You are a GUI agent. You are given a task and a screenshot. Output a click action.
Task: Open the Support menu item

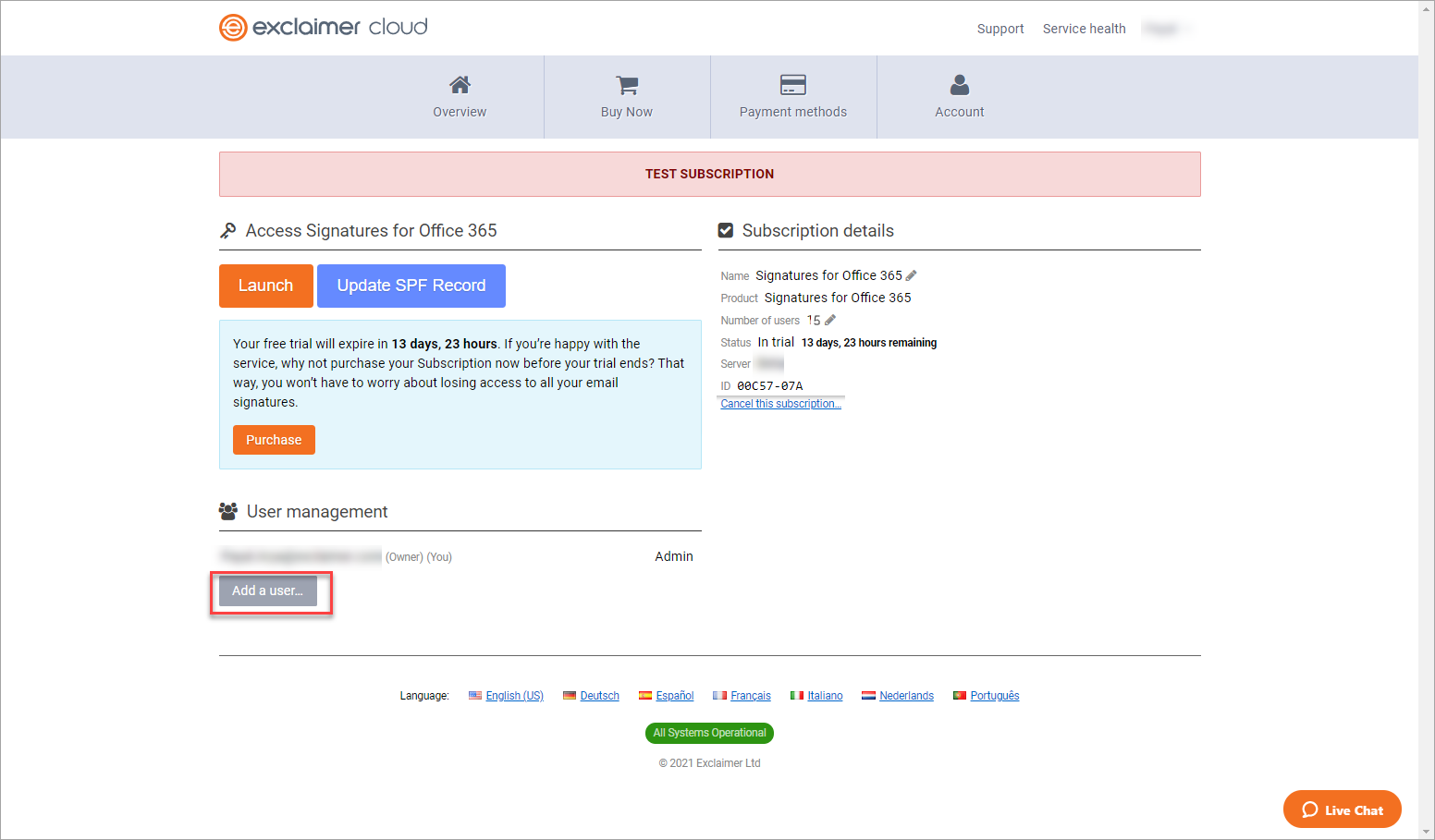point(1000,29)
